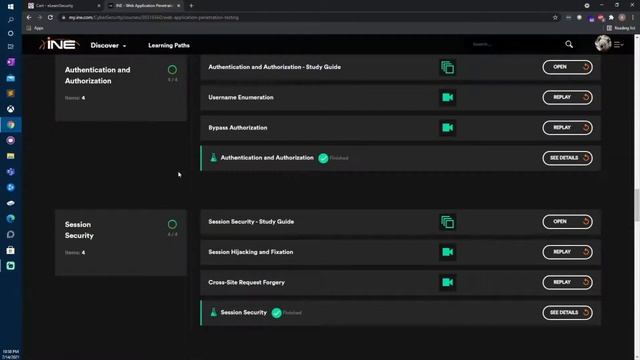
Task: Click REPLAY for Cross-Site Request Forgery
Action: click(x=567, y=282)
